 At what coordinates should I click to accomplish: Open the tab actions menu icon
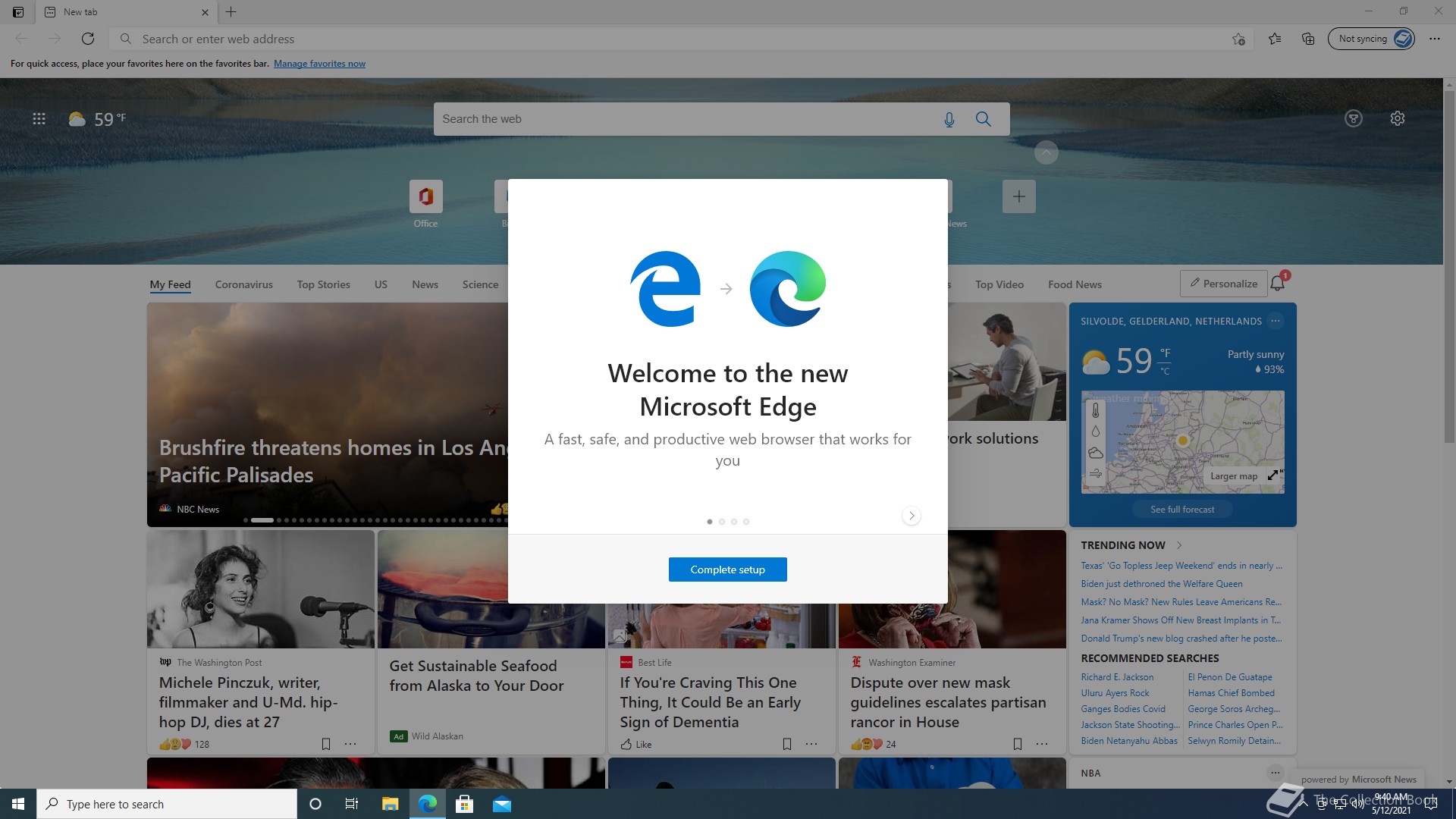coord(17,12)
